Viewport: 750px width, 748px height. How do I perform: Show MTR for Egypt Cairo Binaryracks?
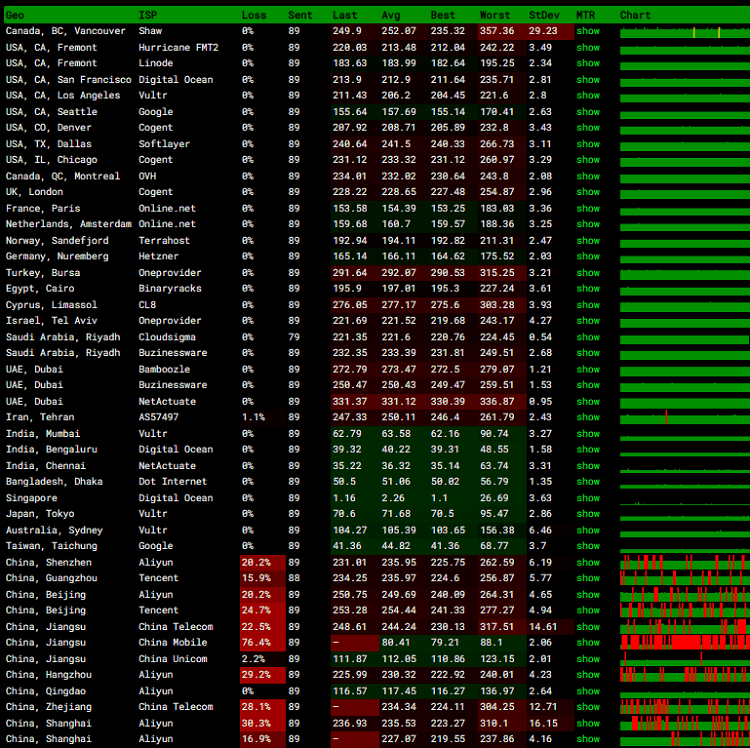[x=587, y=288]
